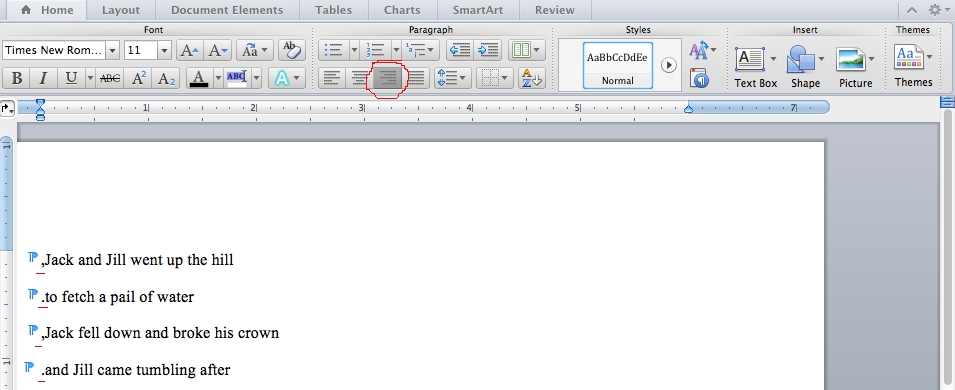This screenshot has width=955, height=390.
Task: Switch to the Tables tab
Action: (x=334, y=10)
